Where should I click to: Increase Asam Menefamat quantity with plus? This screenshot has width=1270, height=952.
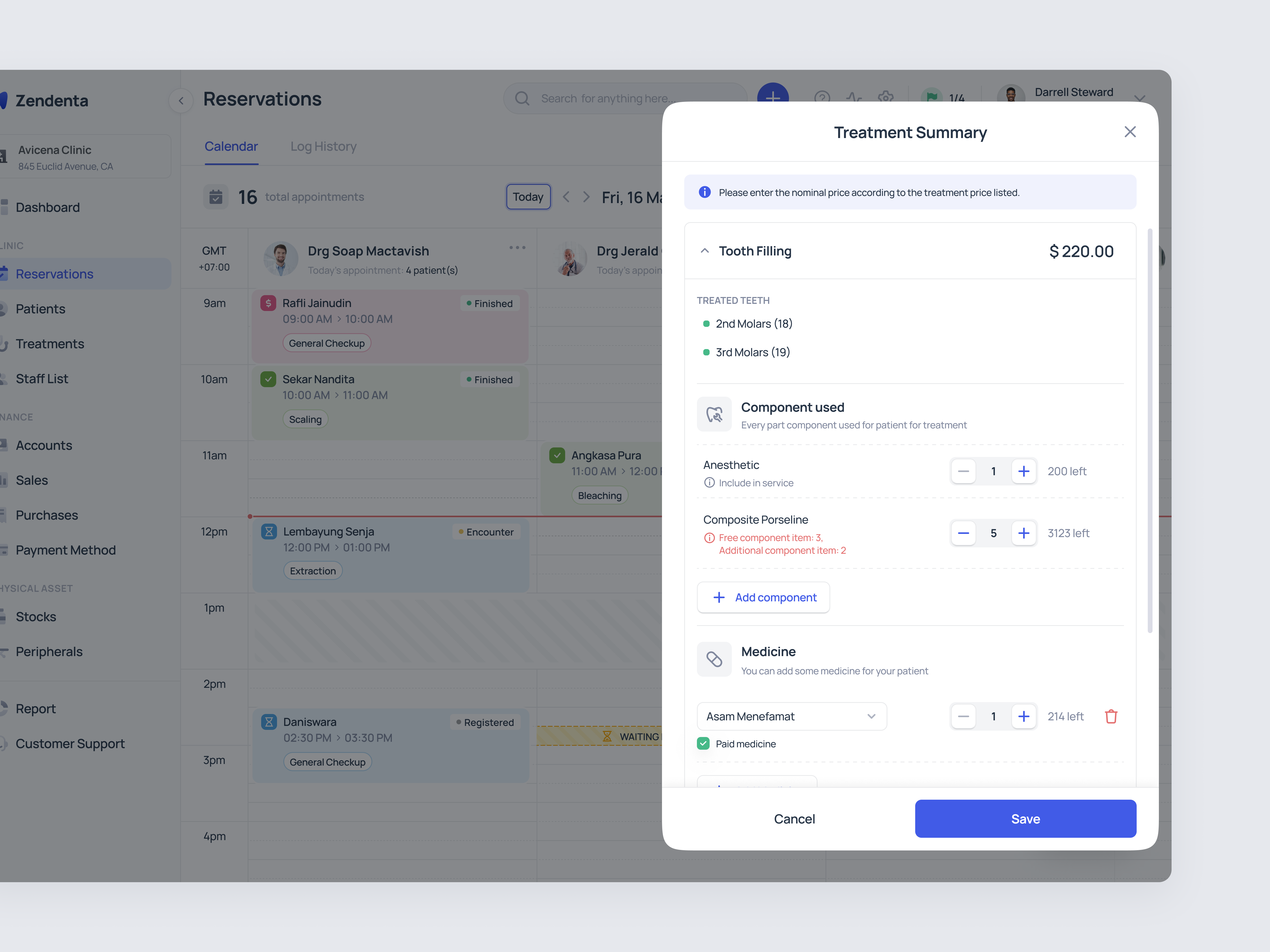click(1023, 716)
